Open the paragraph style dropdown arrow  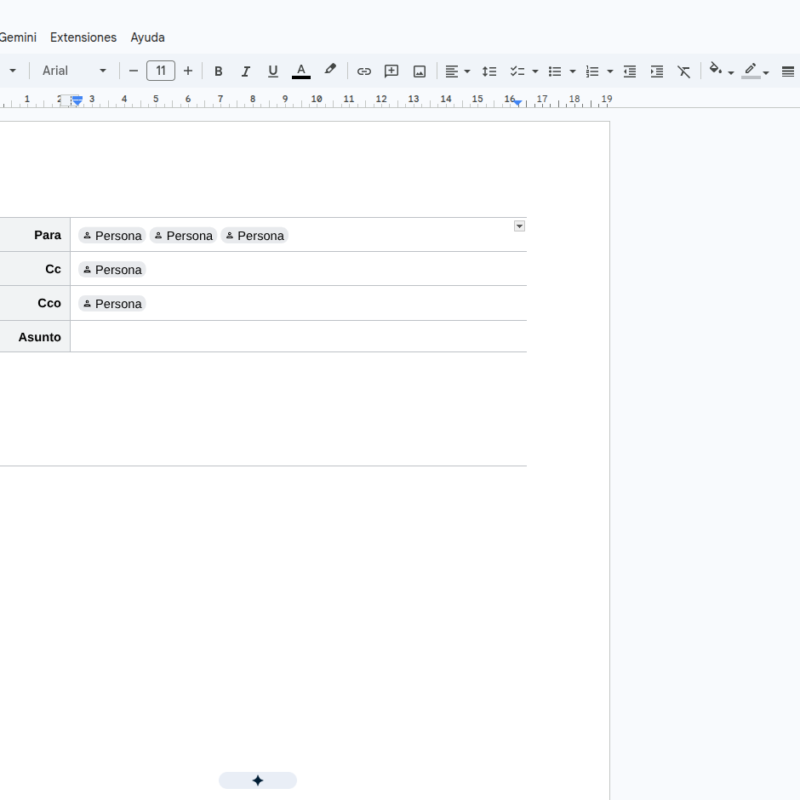click(x=12, y=71)
